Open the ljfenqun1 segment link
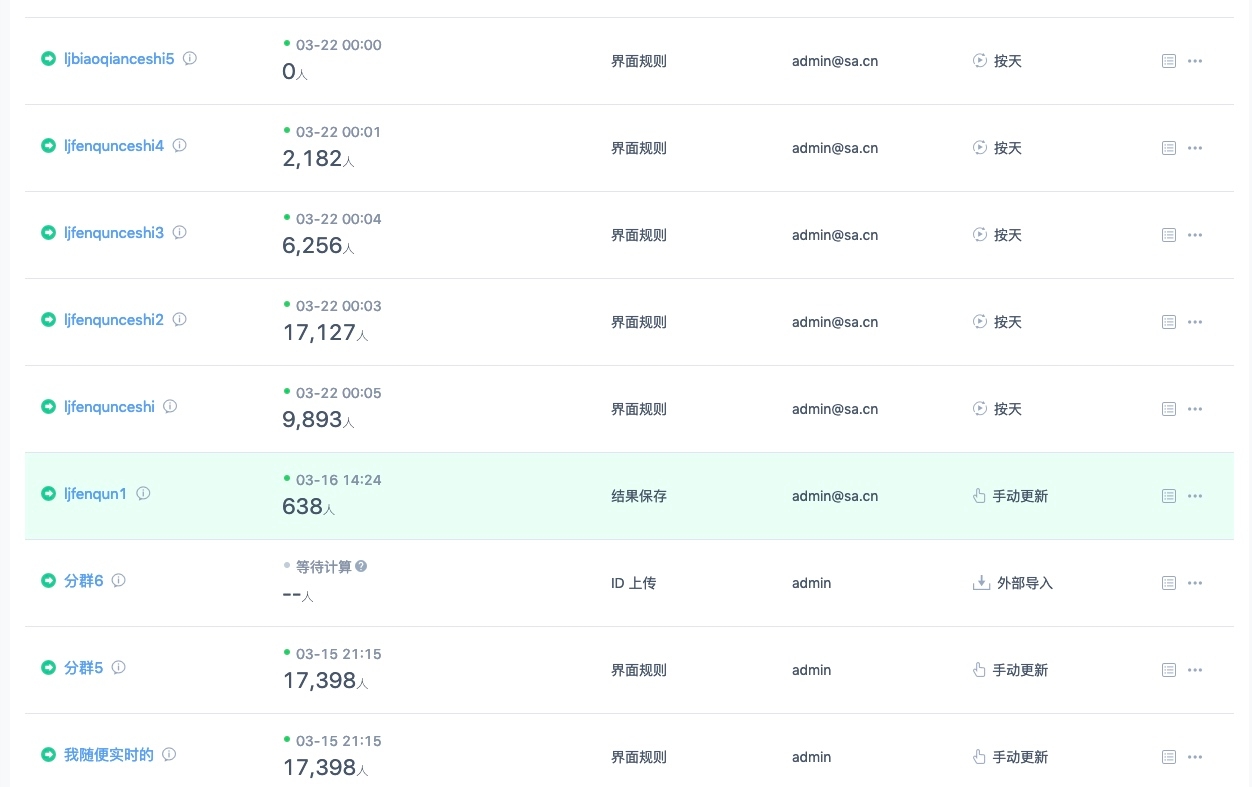The height and width of the screenshot is (787, 1252). pos(95,493)
